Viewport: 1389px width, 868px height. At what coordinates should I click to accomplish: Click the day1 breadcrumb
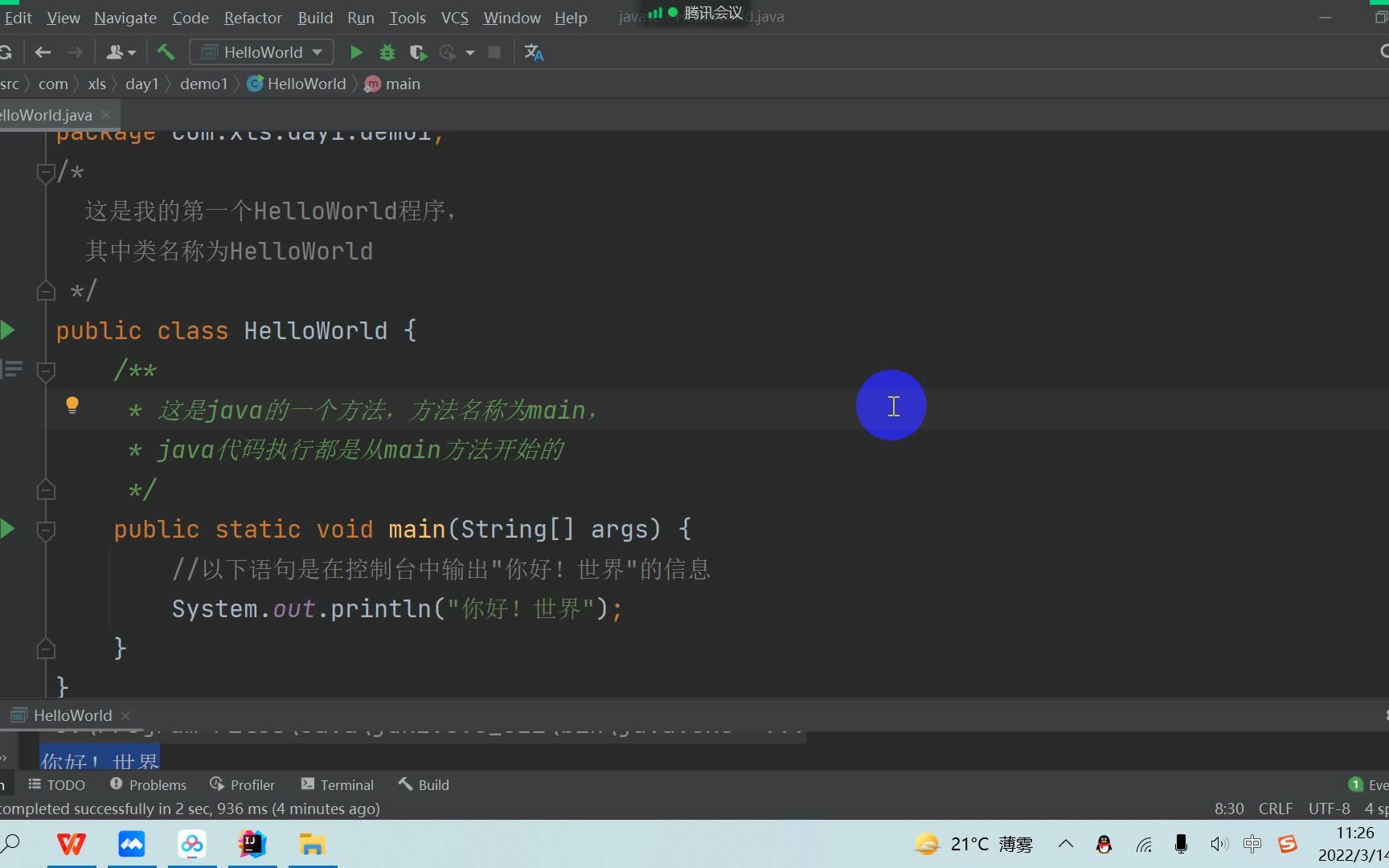[x=142, y=84]
